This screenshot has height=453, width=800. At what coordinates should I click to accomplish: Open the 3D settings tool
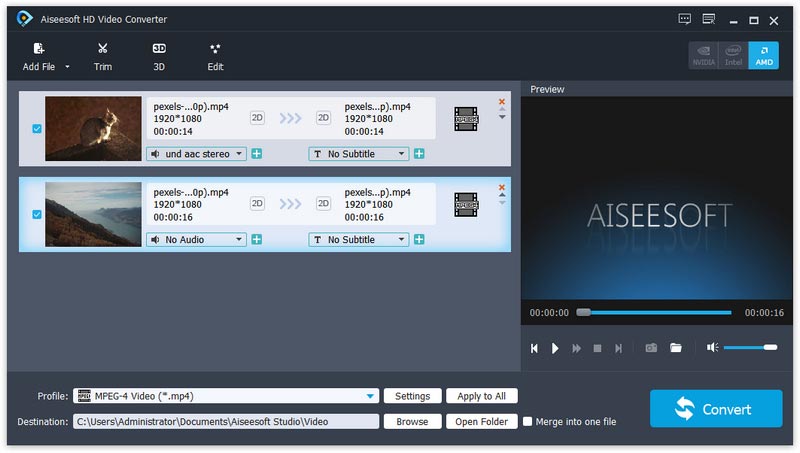159,57
